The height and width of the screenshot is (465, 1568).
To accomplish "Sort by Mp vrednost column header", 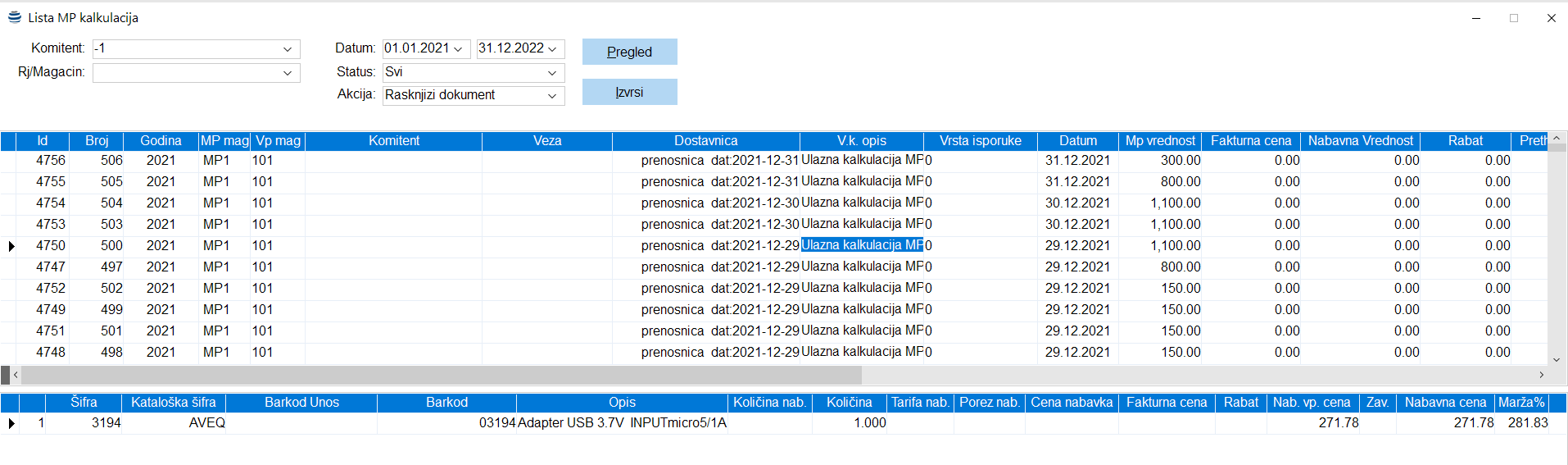I will click(x=1159, y=141).
